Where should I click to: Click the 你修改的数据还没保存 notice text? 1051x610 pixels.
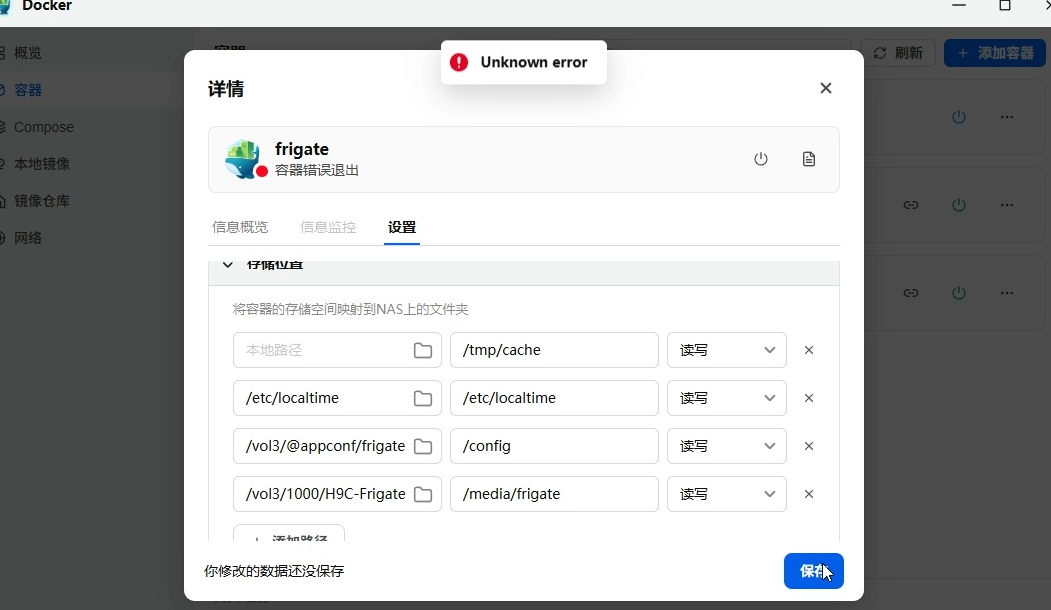click(x=274, y=571)
